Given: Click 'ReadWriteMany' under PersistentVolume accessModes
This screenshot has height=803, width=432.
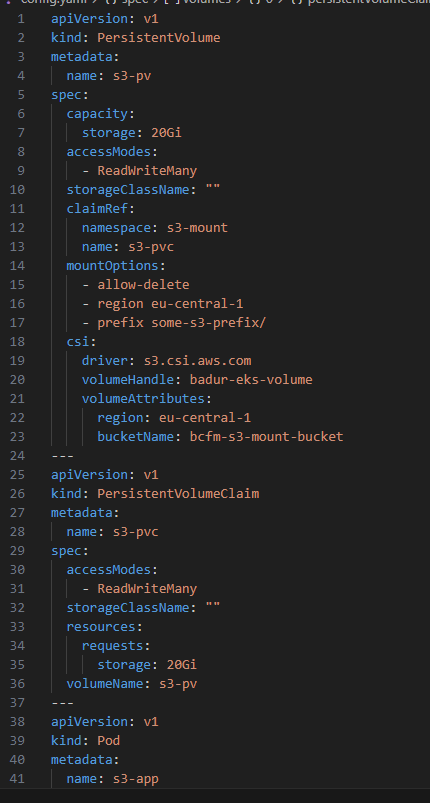Looking at the screenshot, I should [147, 171].
